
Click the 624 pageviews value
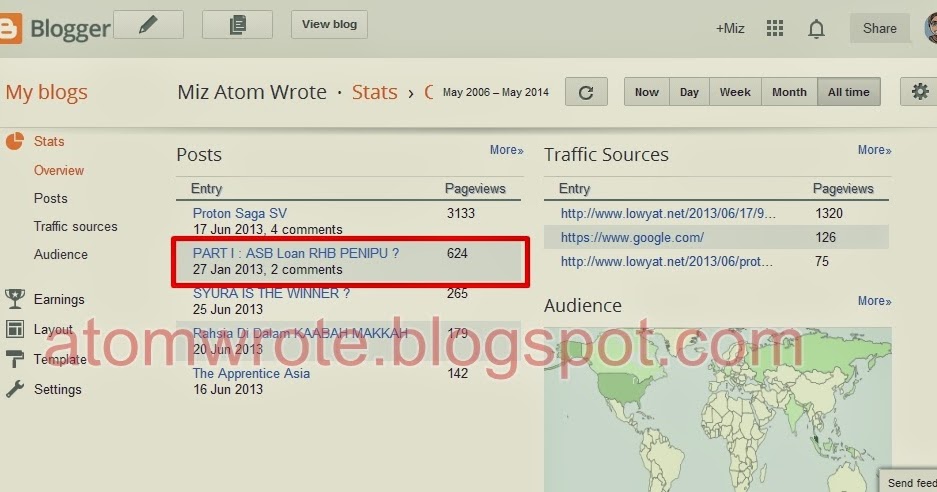tap(457, 253)
